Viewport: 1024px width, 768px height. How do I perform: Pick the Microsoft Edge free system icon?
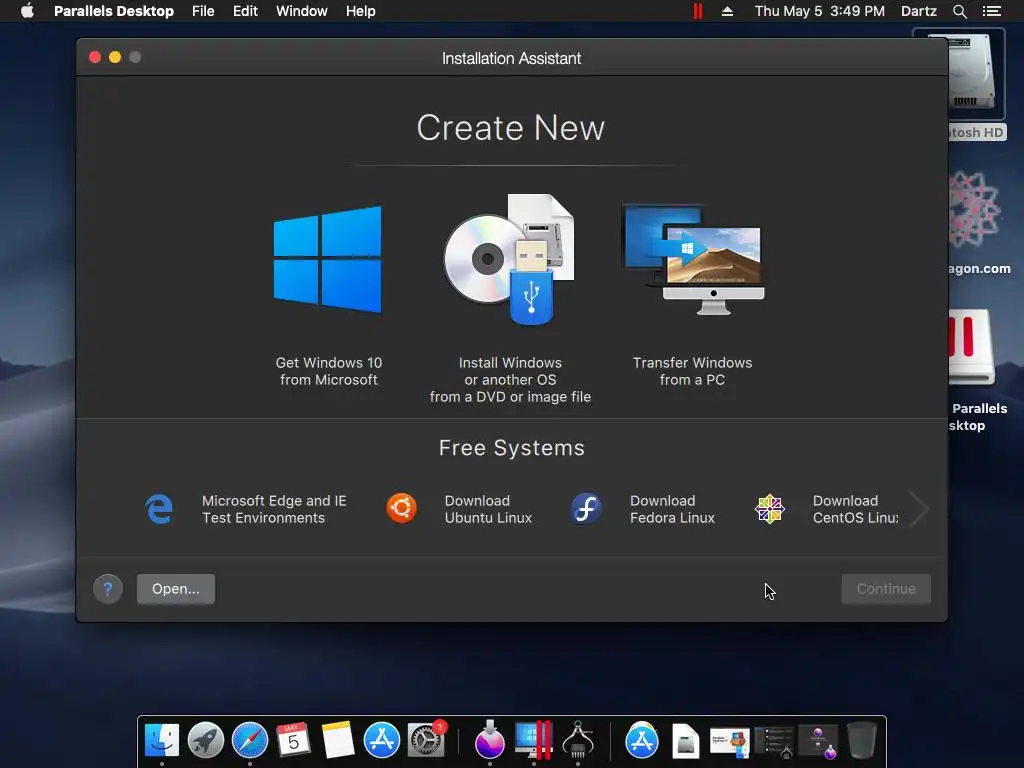pos(159,509)
